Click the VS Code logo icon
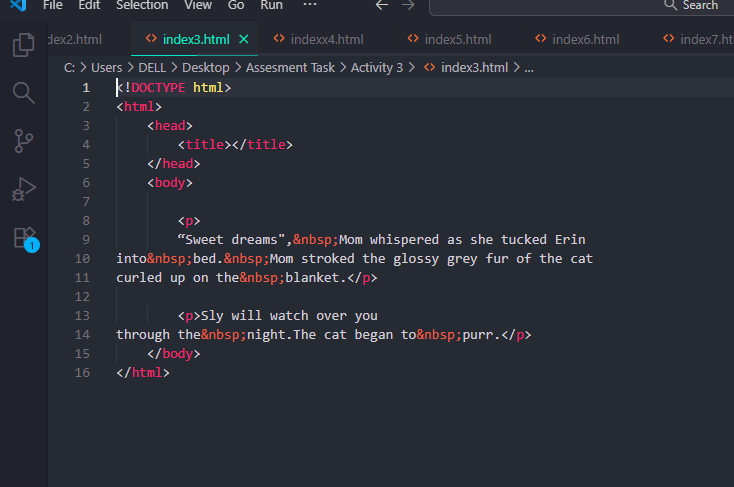Viewport: 734px width, 487px height. 17,5
